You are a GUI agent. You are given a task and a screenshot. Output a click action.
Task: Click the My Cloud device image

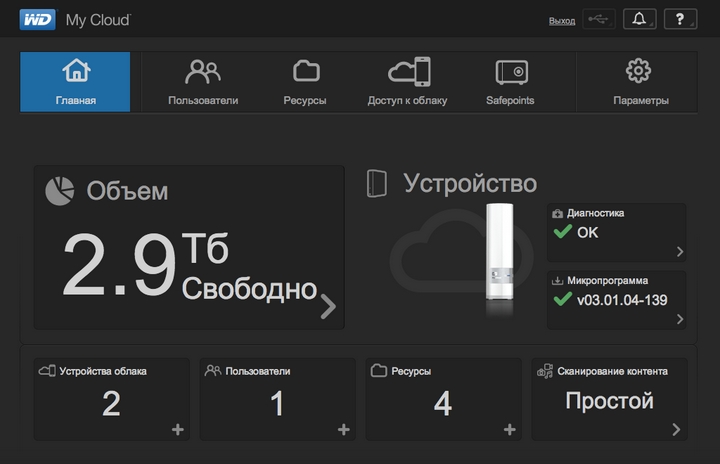(500, 252)
